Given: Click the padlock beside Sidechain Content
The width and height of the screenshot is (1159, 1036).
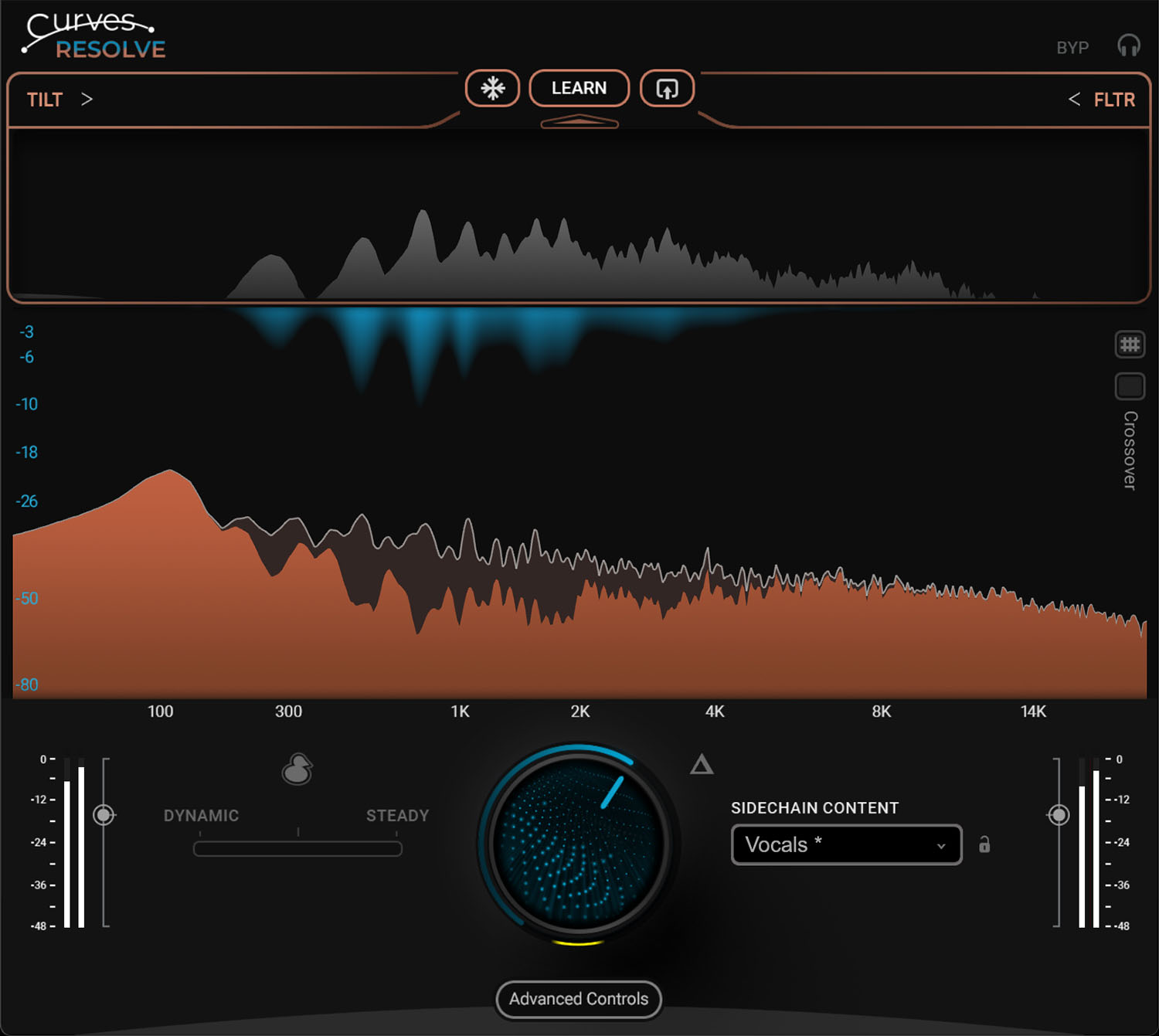Looking at the screenshot, I should tap(984, 844).
